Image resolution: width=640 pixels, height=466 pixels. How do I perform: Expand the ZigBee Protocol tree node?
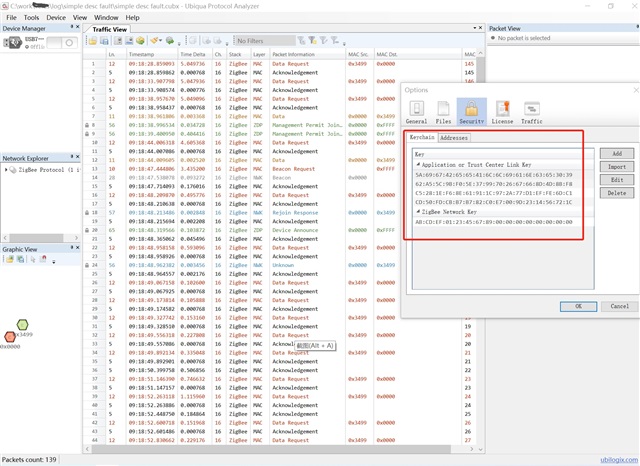[6, 171]
